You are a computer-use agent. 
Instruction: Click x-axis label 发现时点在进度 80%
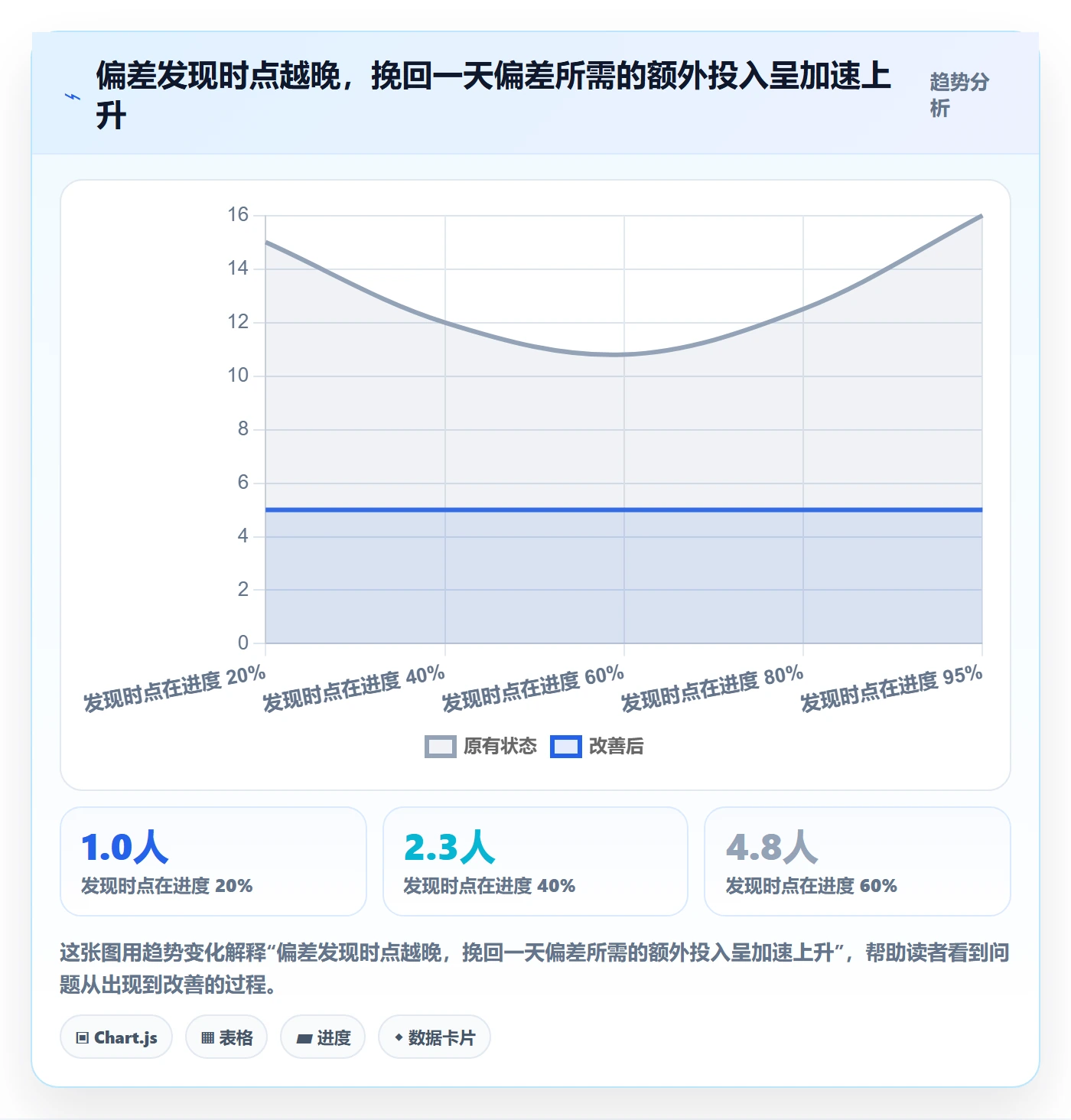[712, 689]
